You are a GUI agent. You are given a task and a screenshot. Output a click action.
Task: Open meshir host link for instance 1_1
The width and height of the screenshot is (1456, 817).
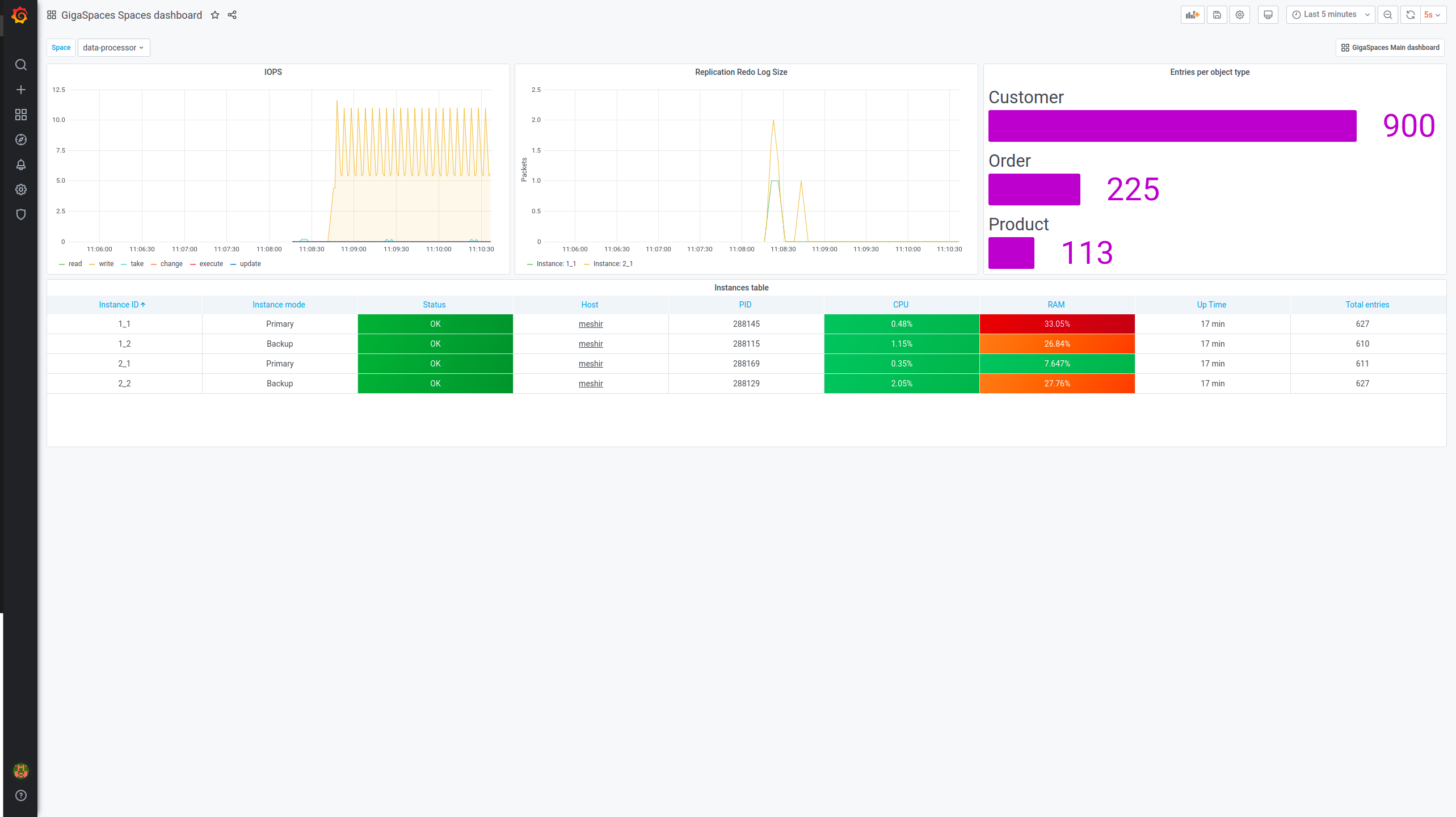[x=591, y=324]
